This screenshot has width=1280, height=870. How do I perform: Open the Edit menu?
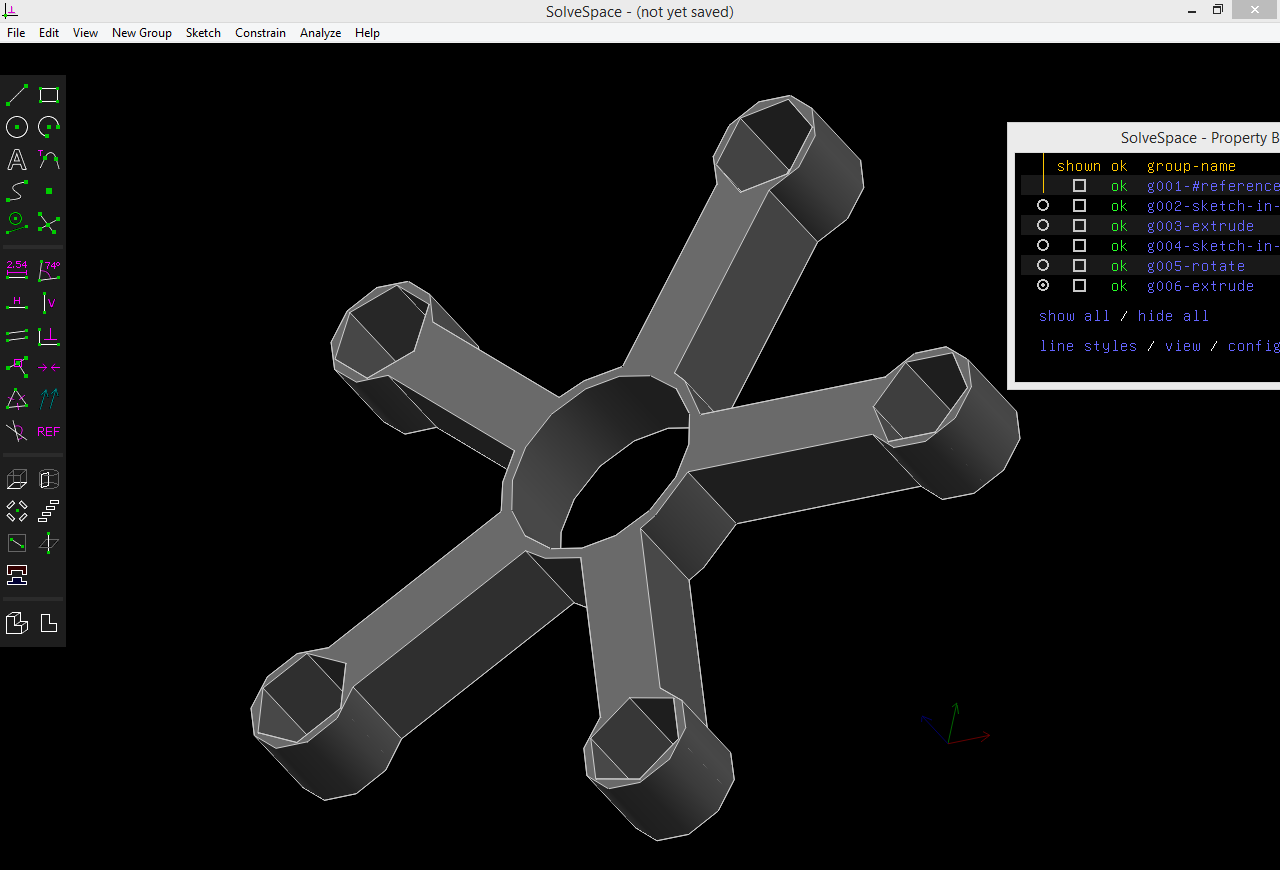[49, 33]
